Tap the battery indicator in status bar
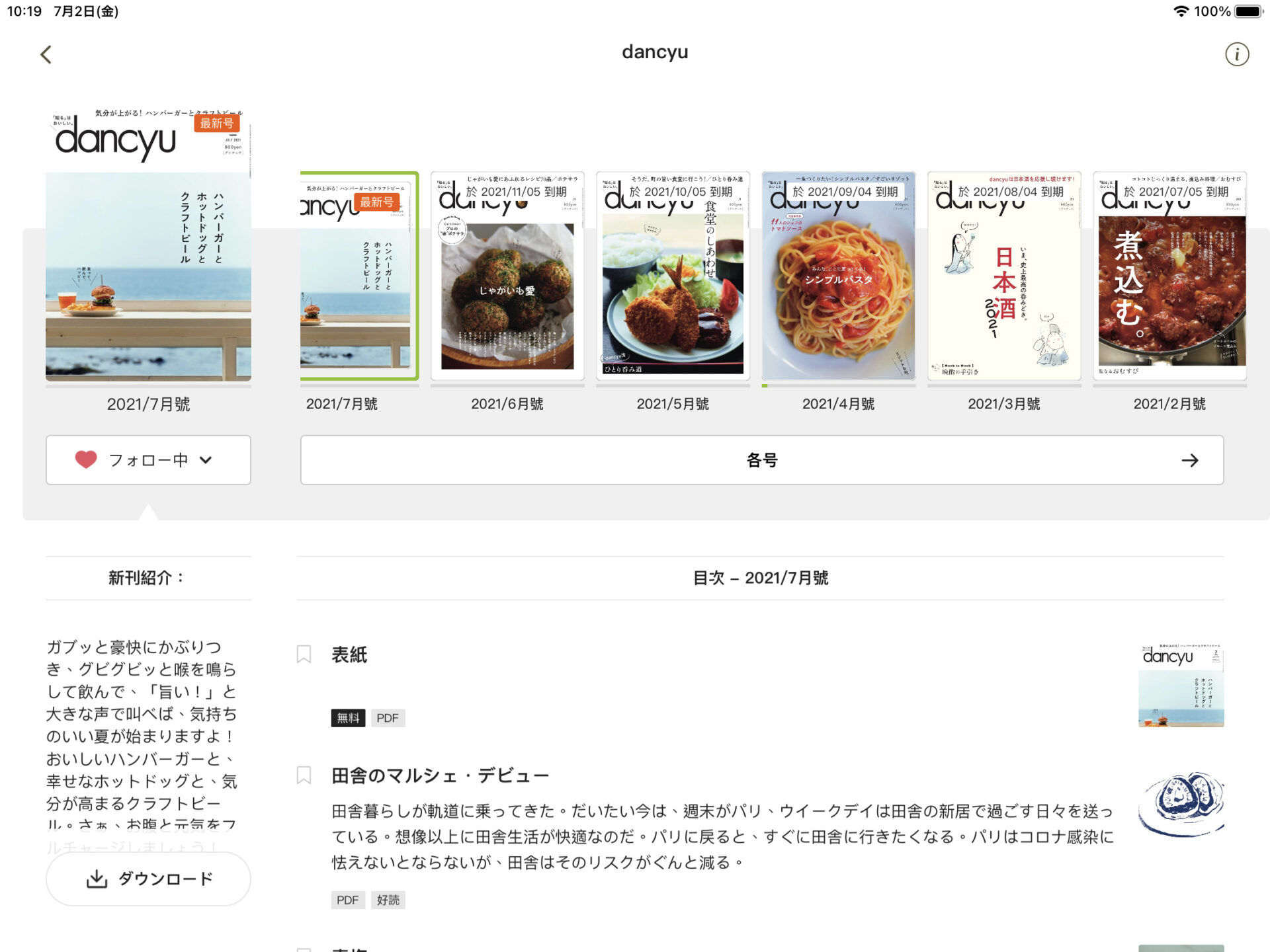This screenshot has height=952, width=1270. 1249,11
